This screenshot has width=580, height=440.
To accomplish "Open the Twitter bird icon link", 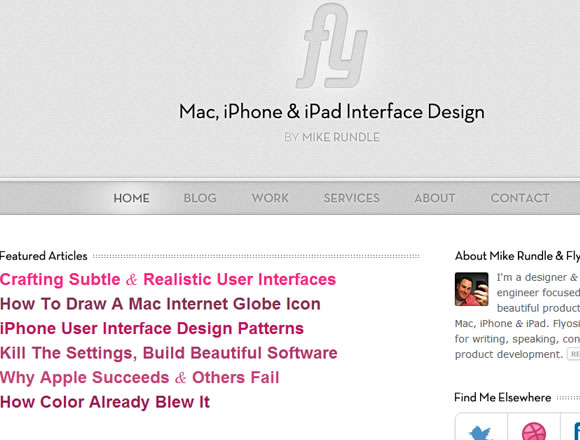I will [x=481, y=433].
